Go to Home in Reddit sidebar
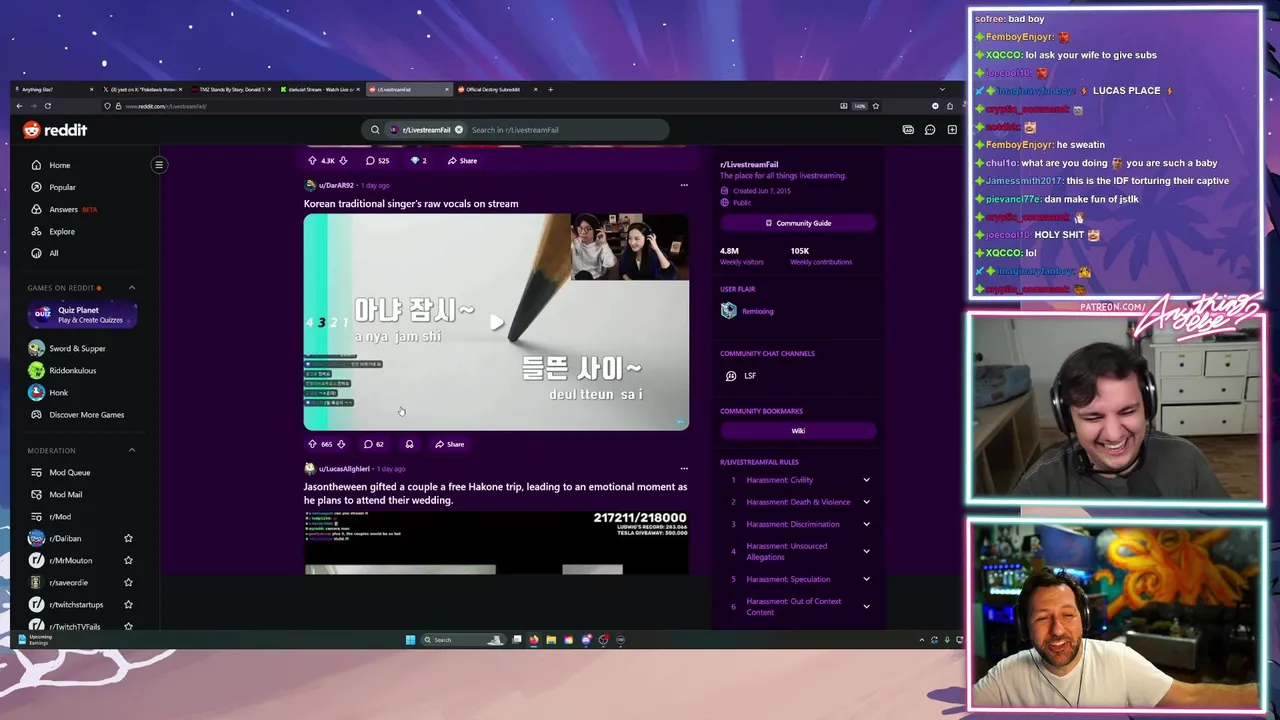The image size is (1280, 720). coord(60,165)
